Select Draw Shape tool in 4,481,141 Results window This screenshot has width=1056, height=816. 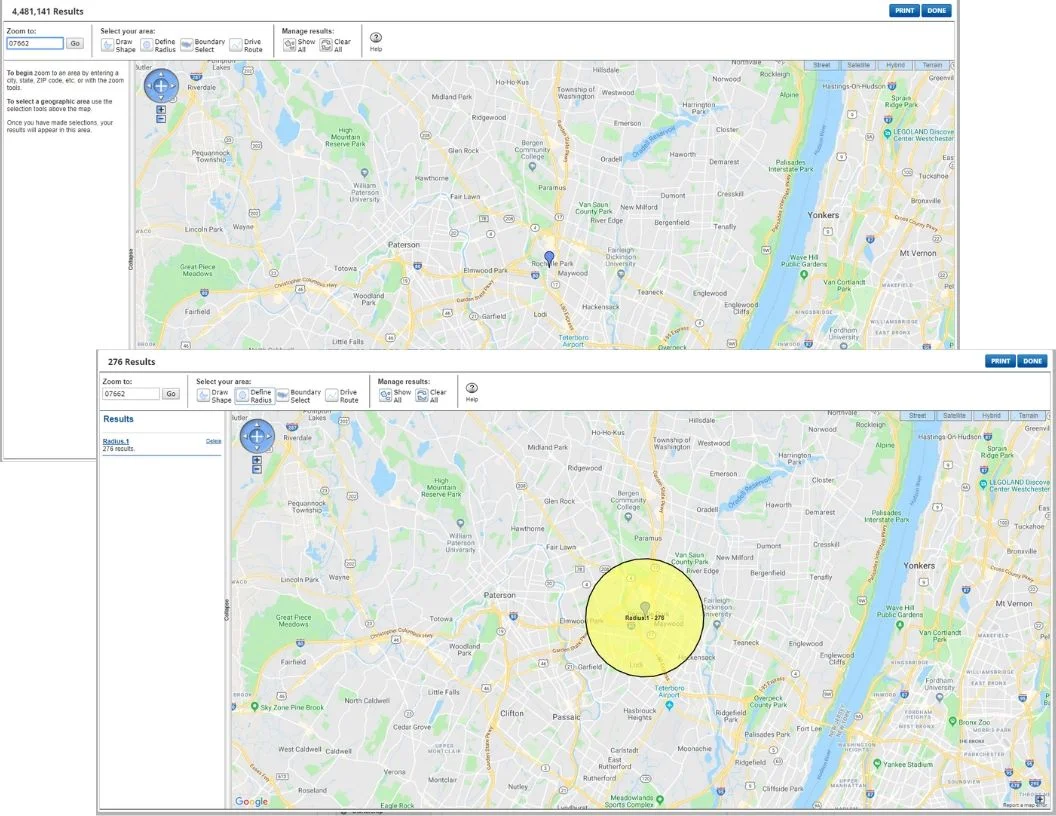(119, 45)
